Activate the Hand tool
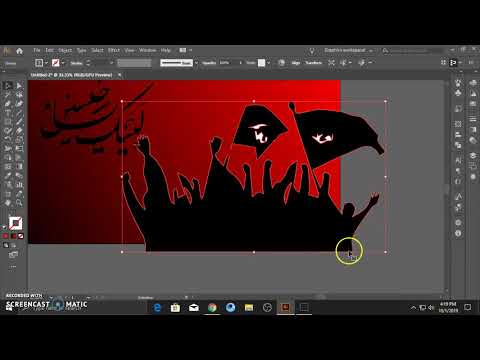The image size is (480, 360). click(x=8, y=203)
